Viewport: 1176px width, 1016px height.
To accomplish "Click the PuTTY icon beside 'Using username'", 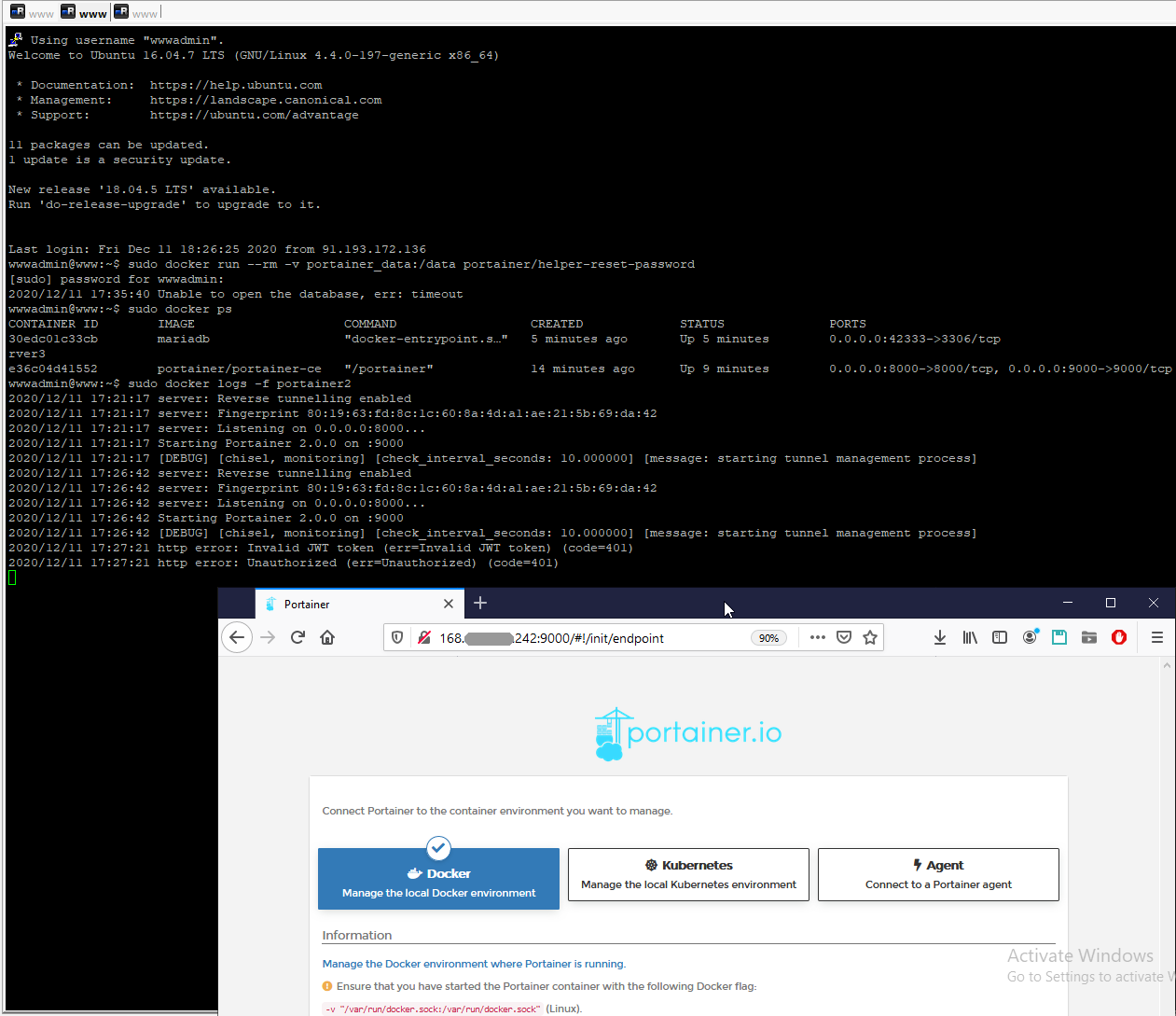I will pos(16,39).
